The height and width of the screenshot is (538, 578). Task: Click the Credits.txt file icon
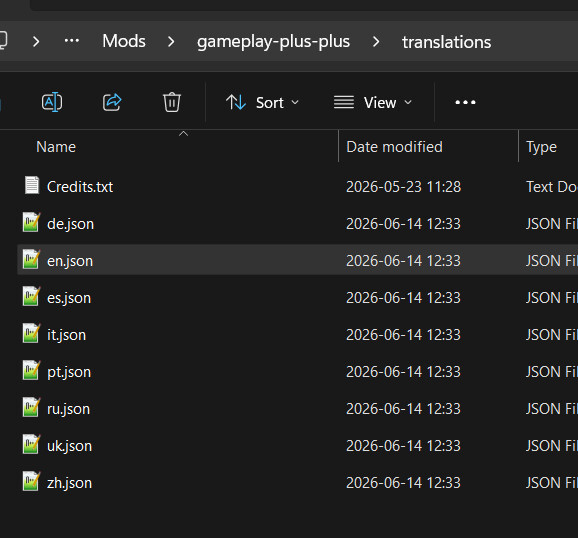32,185
